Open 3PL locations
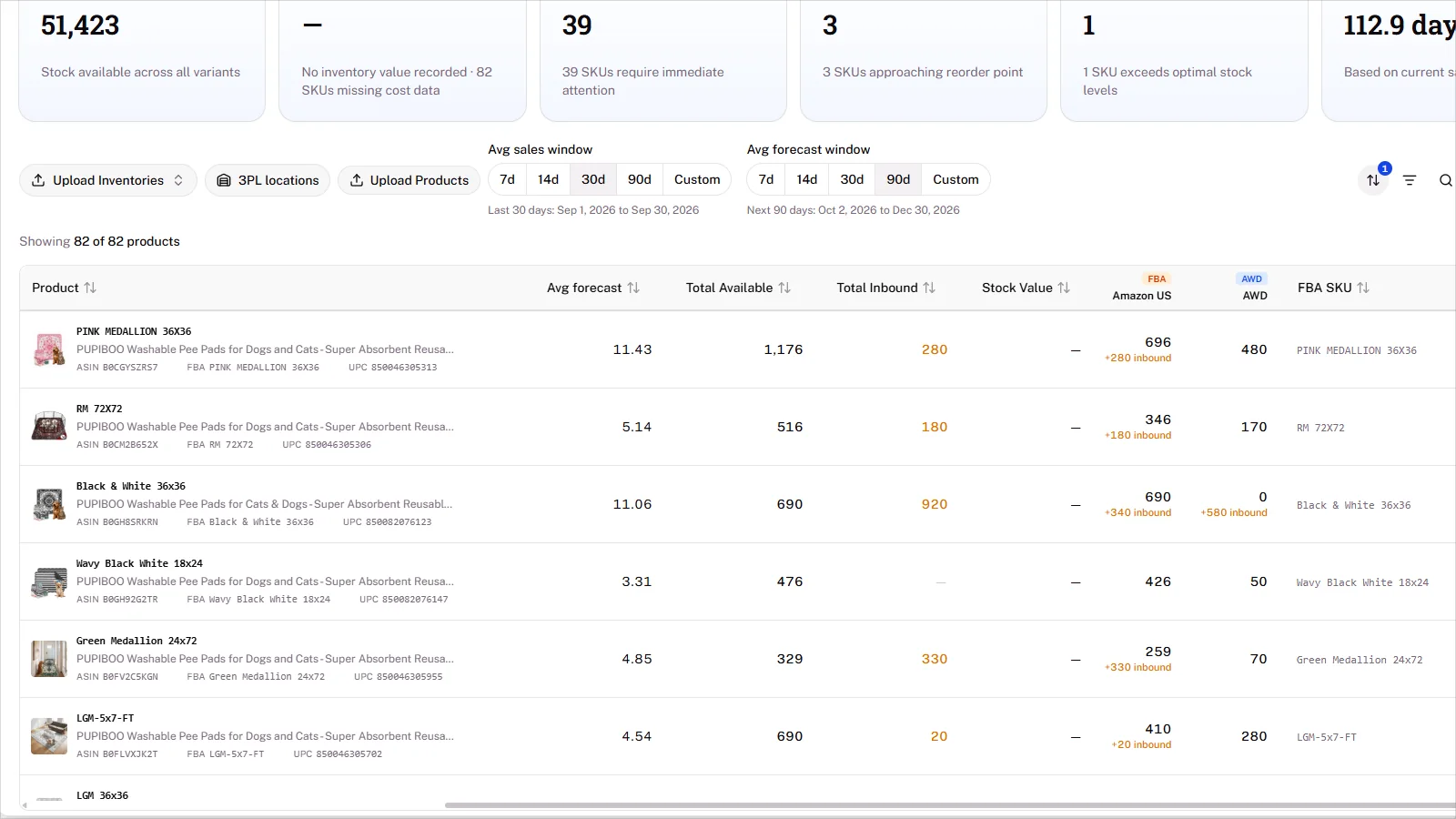 coord(268,180)
